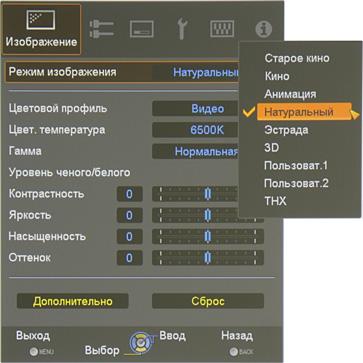Open the Цвет. температура dropdown showing 6500K

[x=195, y=130]
